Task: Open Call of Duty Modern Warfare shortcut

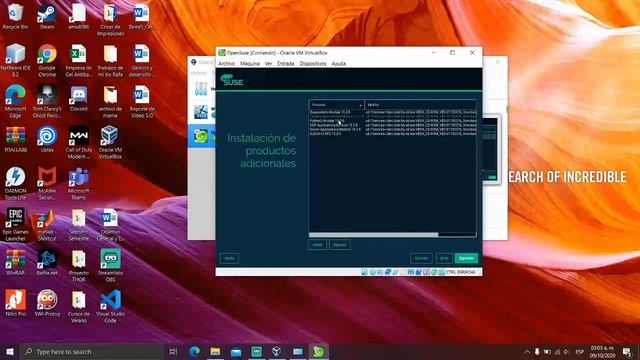Action: click(78, 142)
